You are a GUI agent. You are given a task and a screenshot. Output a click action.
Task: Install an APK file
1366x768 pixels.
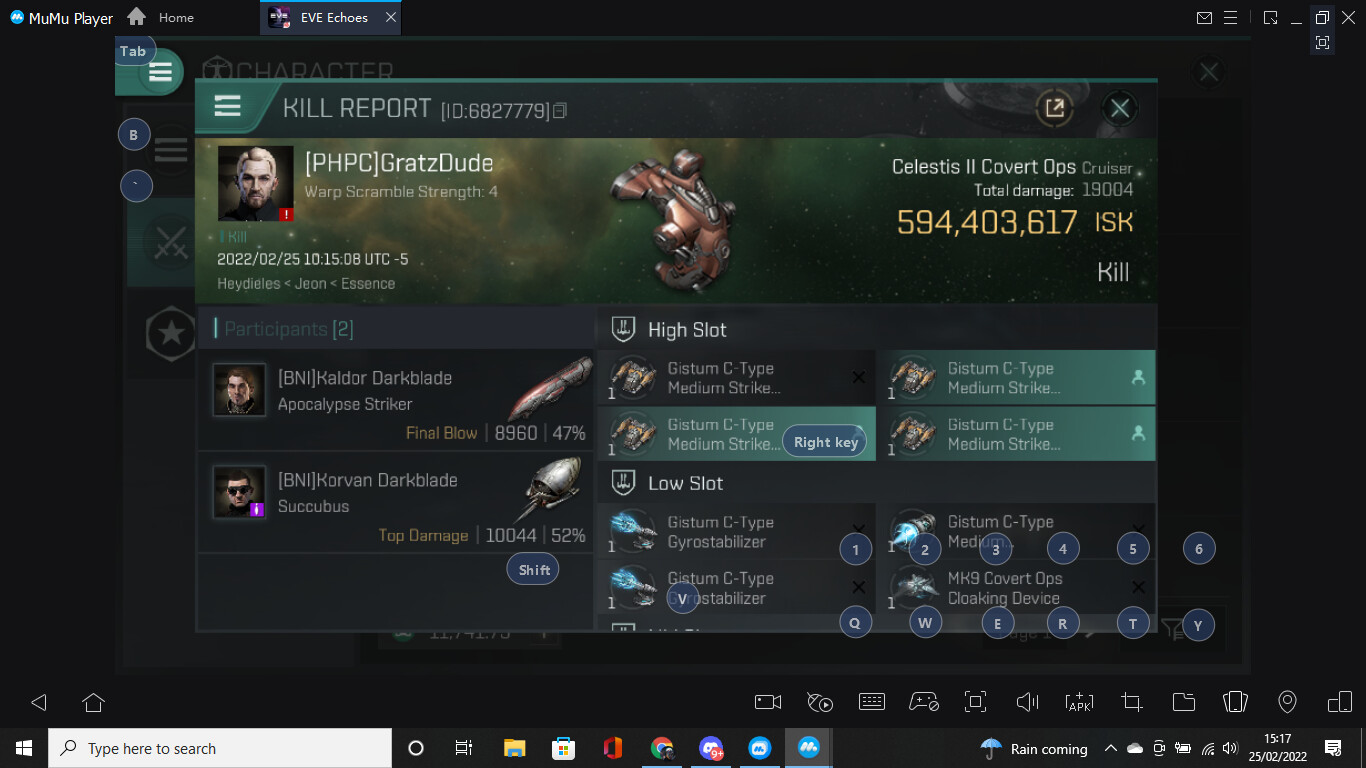pos(1080,702)
